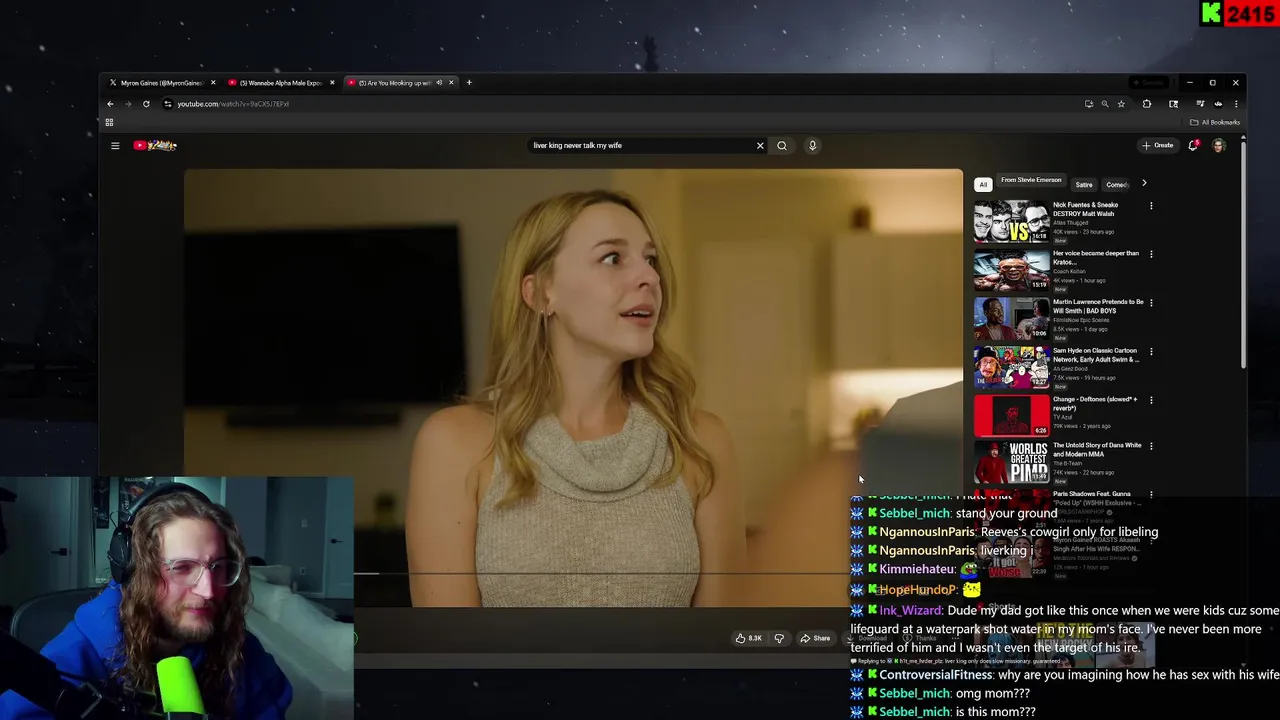Go to the YouTube home logo
This screenshot has height=720, width=1280.
[155, 145]
